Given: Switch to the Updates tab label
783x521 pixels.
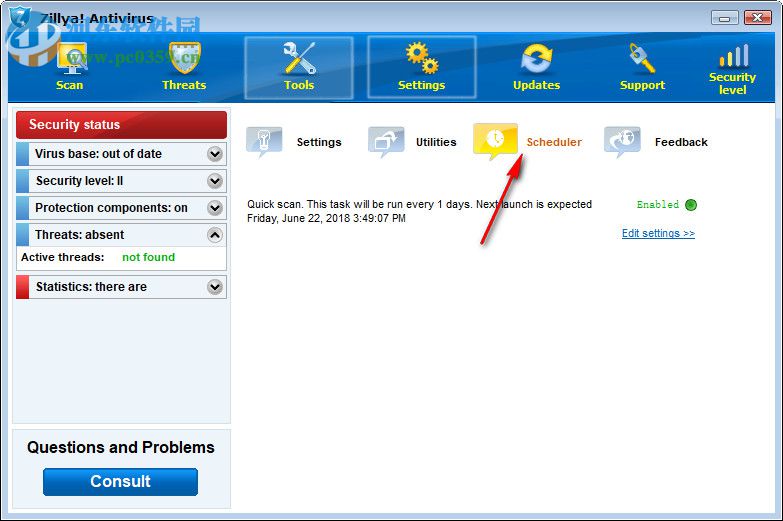Looking at the screenshot, I should [536, 85].
